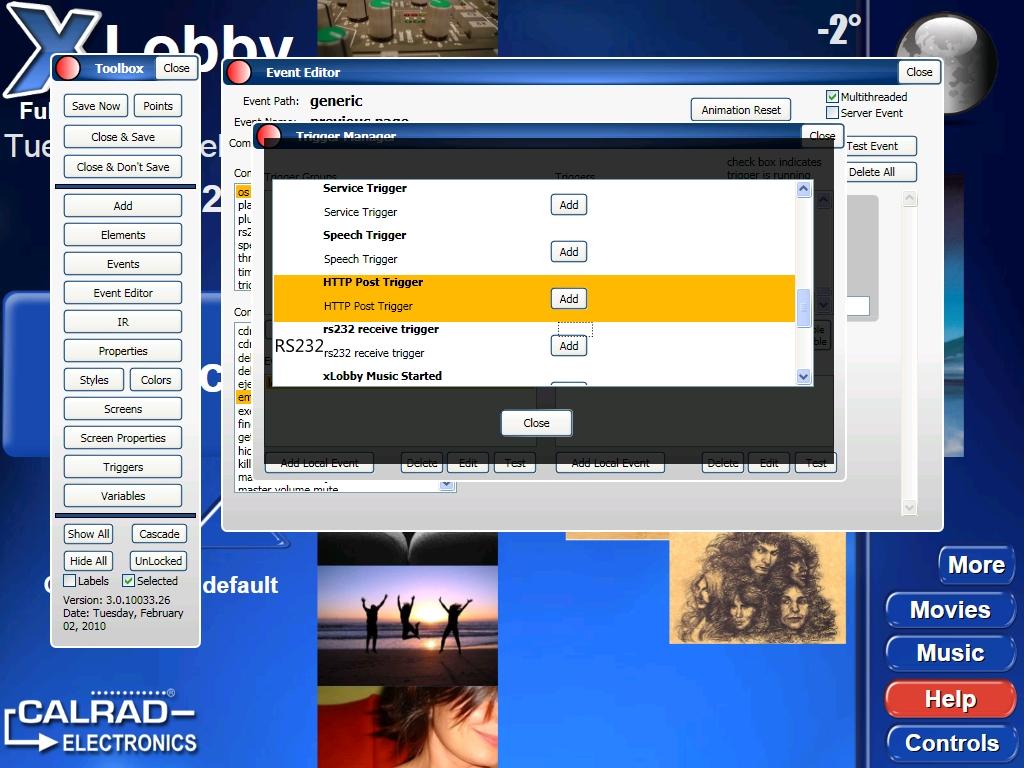The image size is (1024, 768).
Task: Click the Close button below the trigger list
Action: click(x=536, y=423)
